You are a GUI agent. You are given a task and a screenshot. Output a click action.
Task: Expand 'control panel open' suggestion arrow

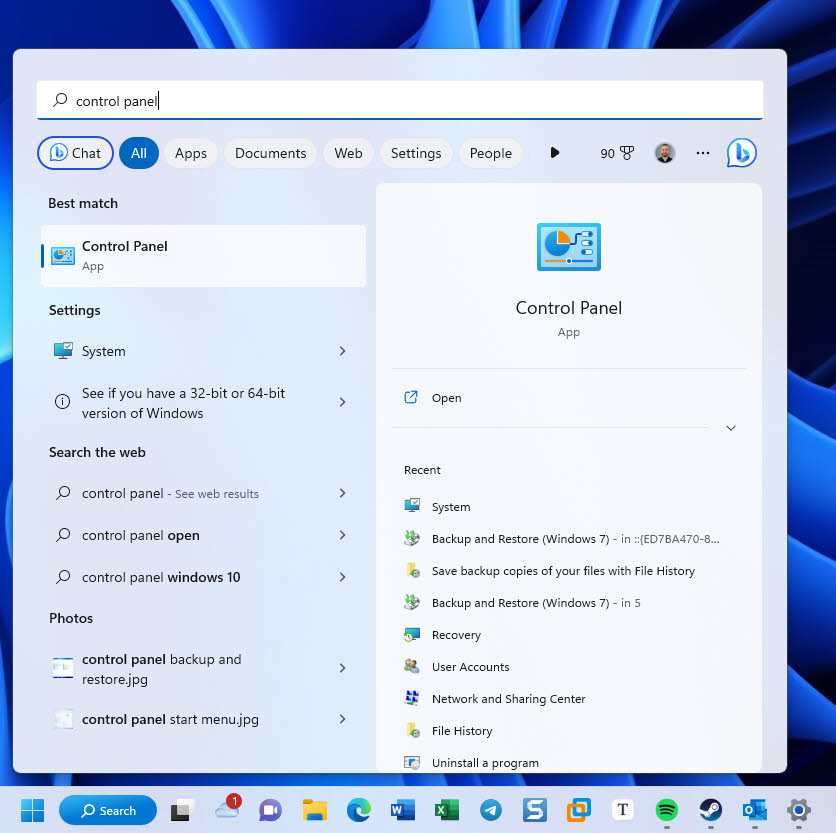[x=342, y=535]
